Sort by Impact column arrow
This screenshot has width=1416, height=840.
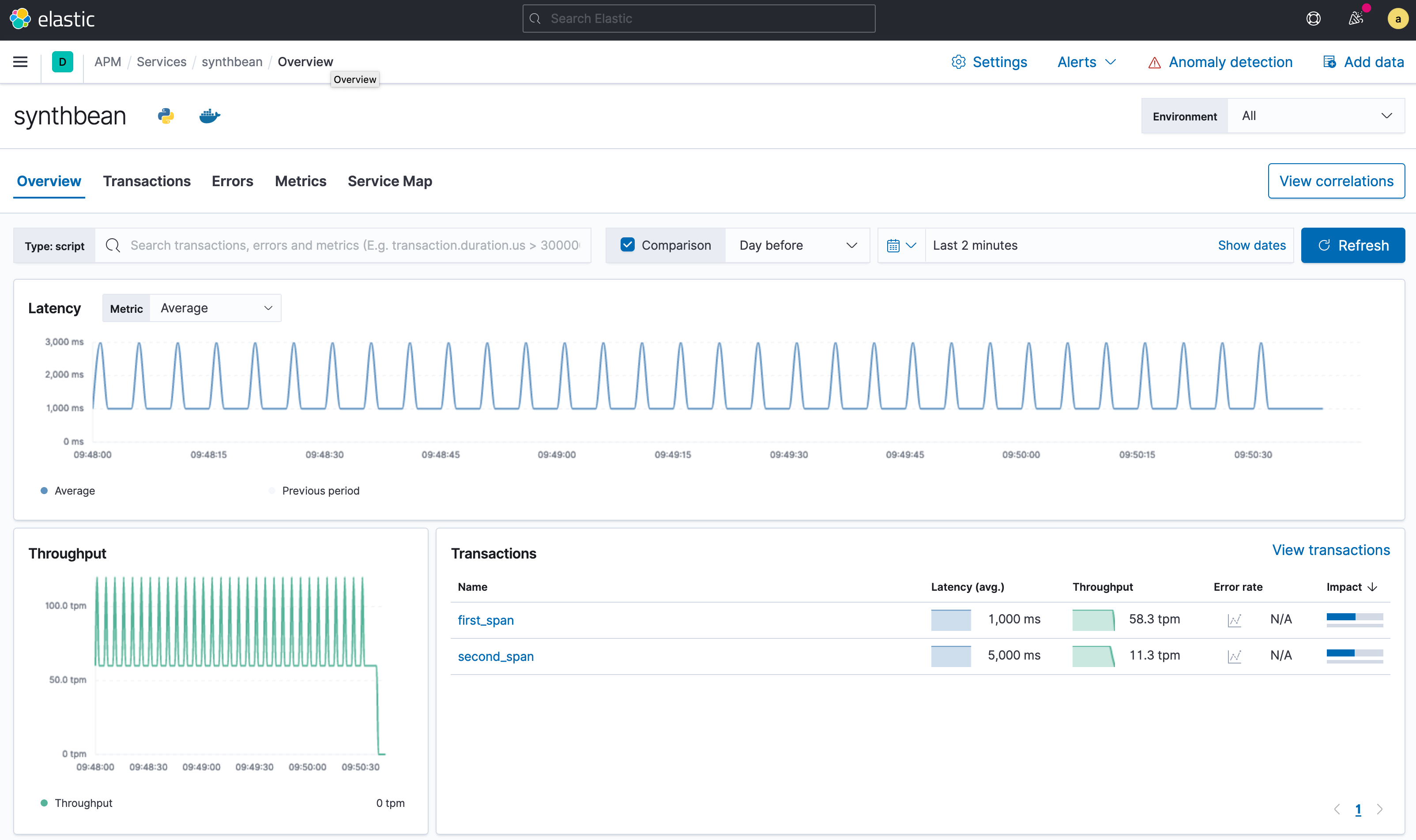[x=1372, y=587]
